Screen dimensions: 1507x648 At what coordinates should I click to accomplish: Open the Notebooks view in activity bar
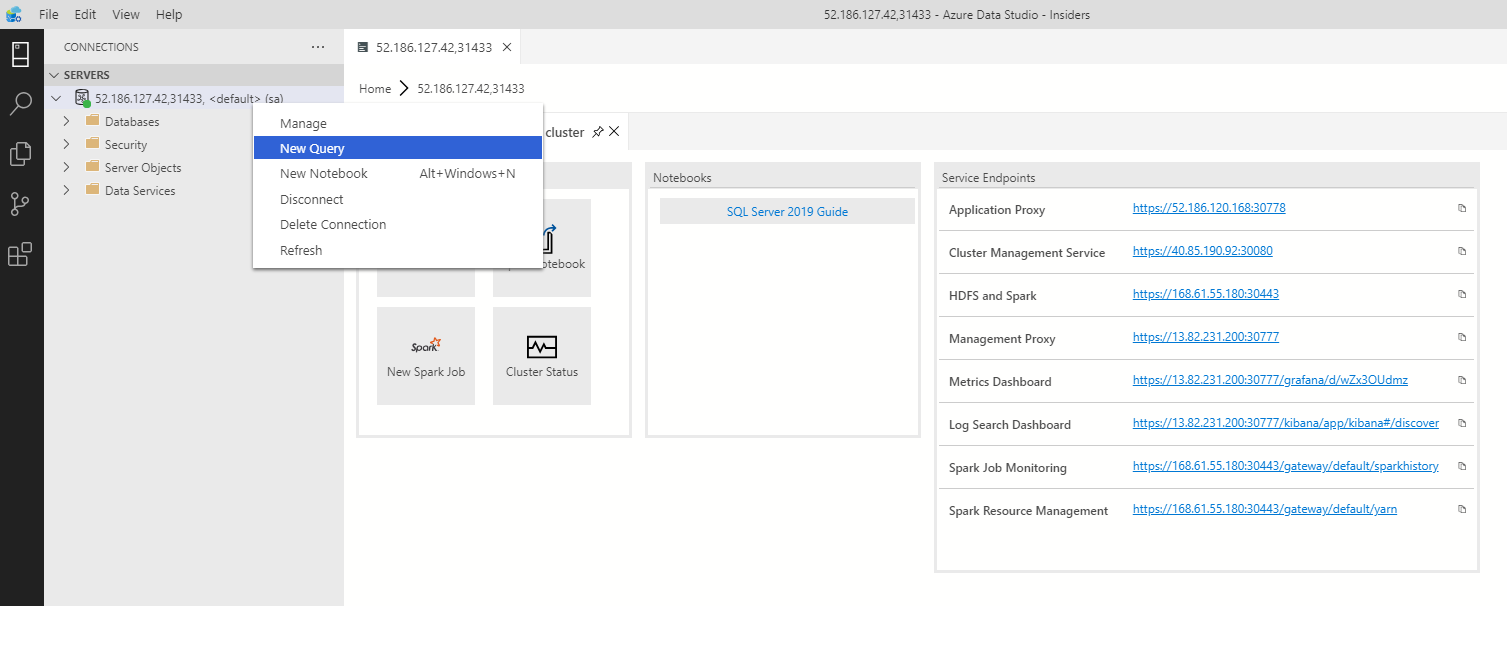tap(21, 154)
